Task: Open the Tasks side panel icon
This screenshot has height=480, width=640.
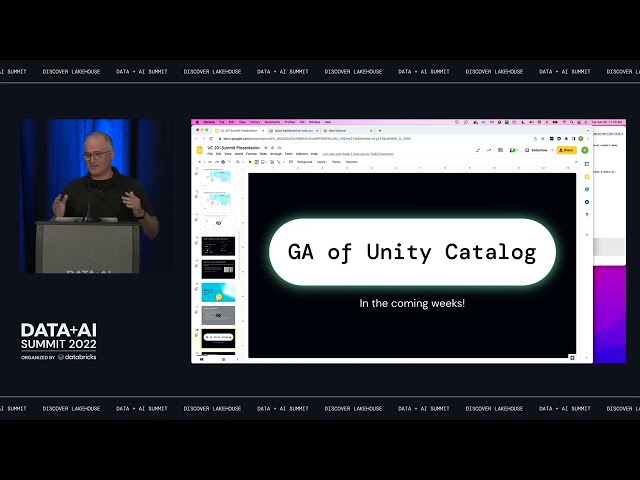Action: click(x=587, y=189)
